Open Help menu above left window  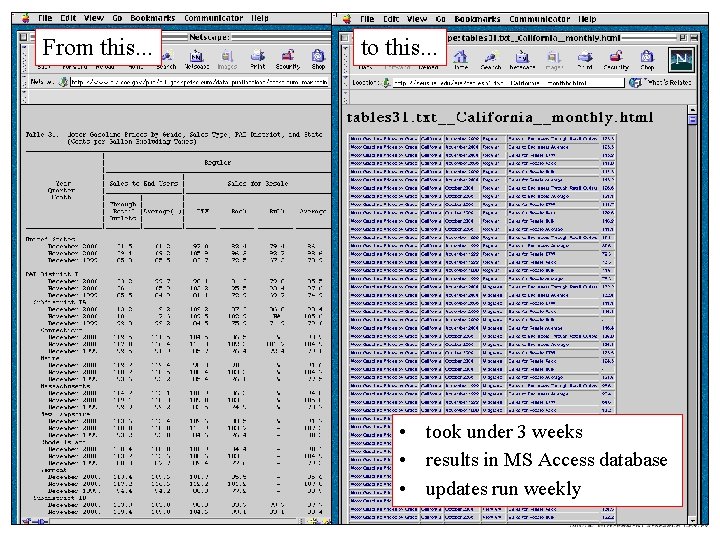pyautogui.click(x=259, y=18)
